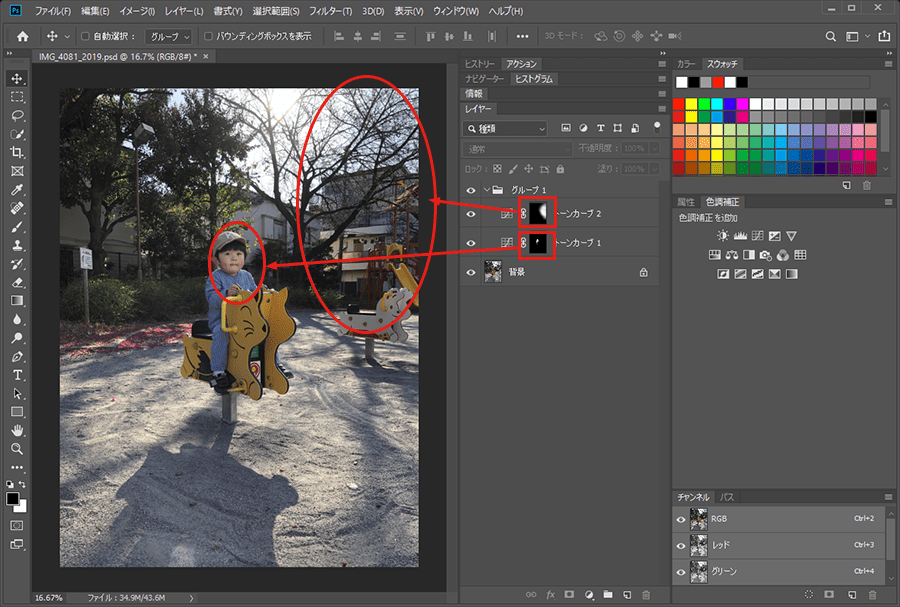The height and width of the screenshot is (607, 900).
Task: Switch to the パス tab
Action: (x=728, y=497)
